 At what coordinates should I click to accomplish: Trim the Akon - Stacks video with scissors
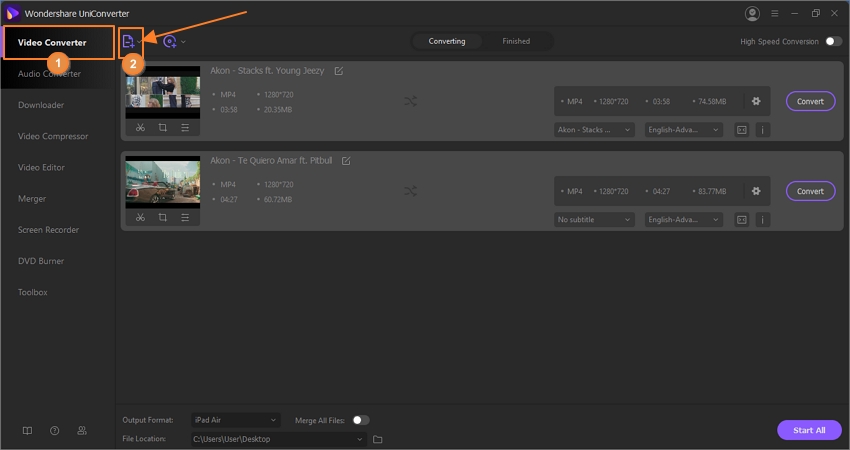(140, 127)
